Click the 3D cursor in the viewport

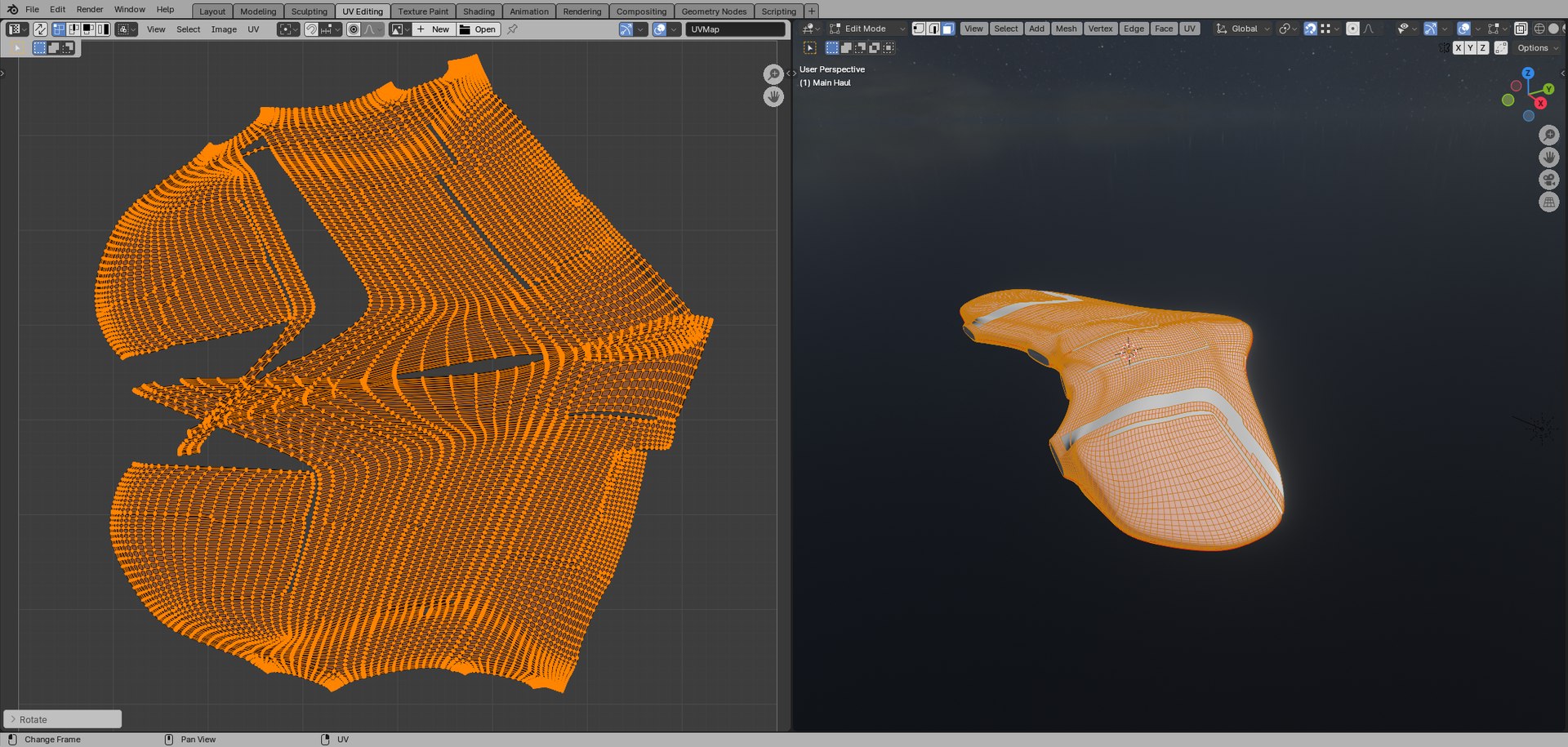coord(1129,351)
